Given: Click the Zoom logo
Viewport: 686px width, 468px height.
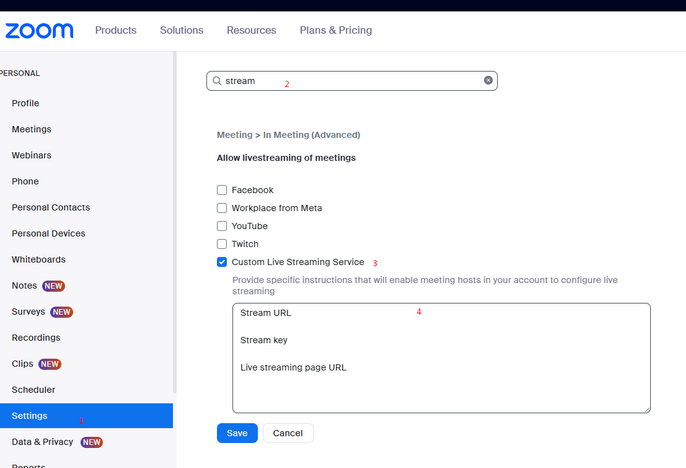Looking at the screenshot, I should click(x=39, y=31).
